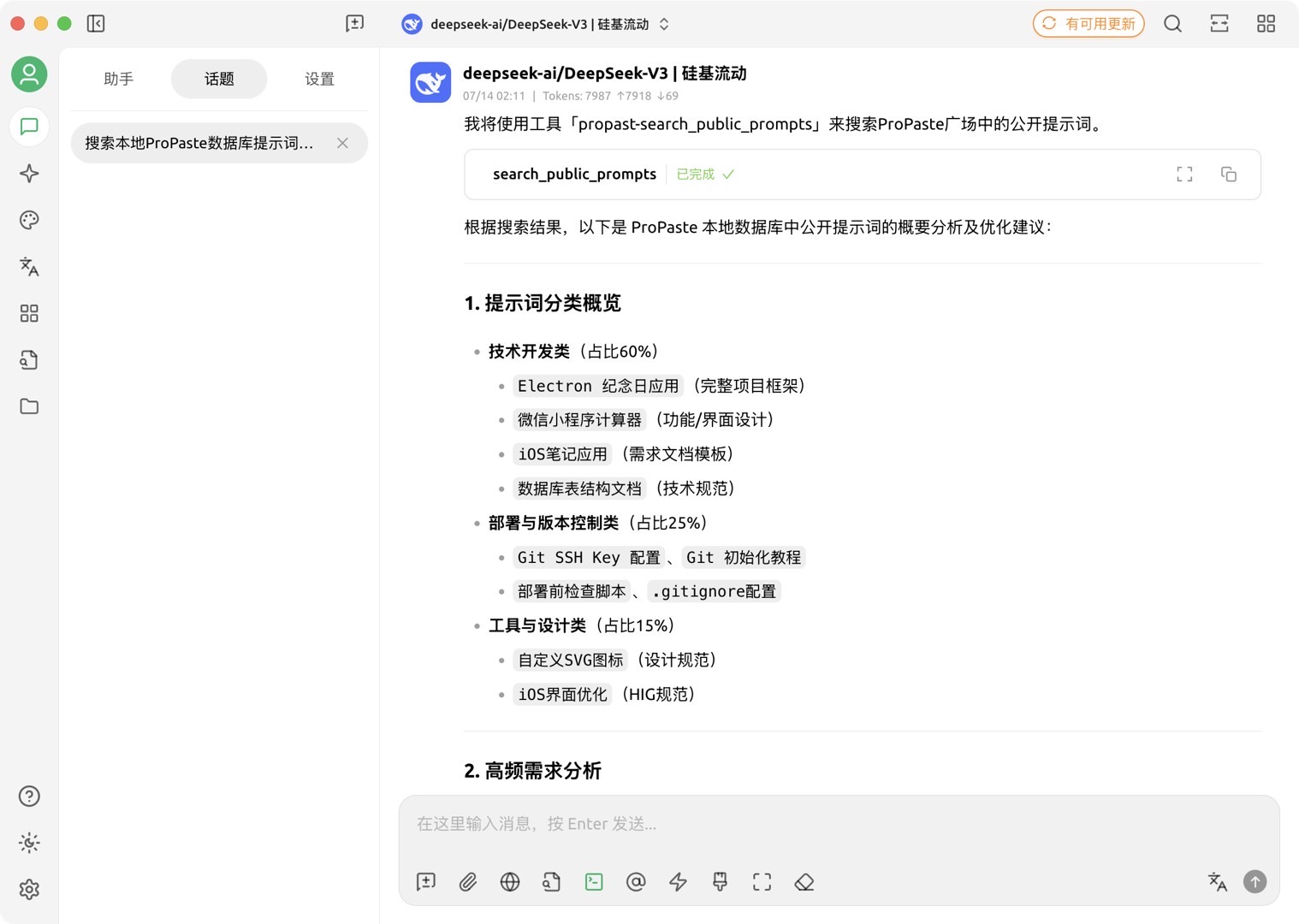Open the model selector DeepSeek-V3 dropdown
The image size is (1299, 924).
click(x=536, y=24)
